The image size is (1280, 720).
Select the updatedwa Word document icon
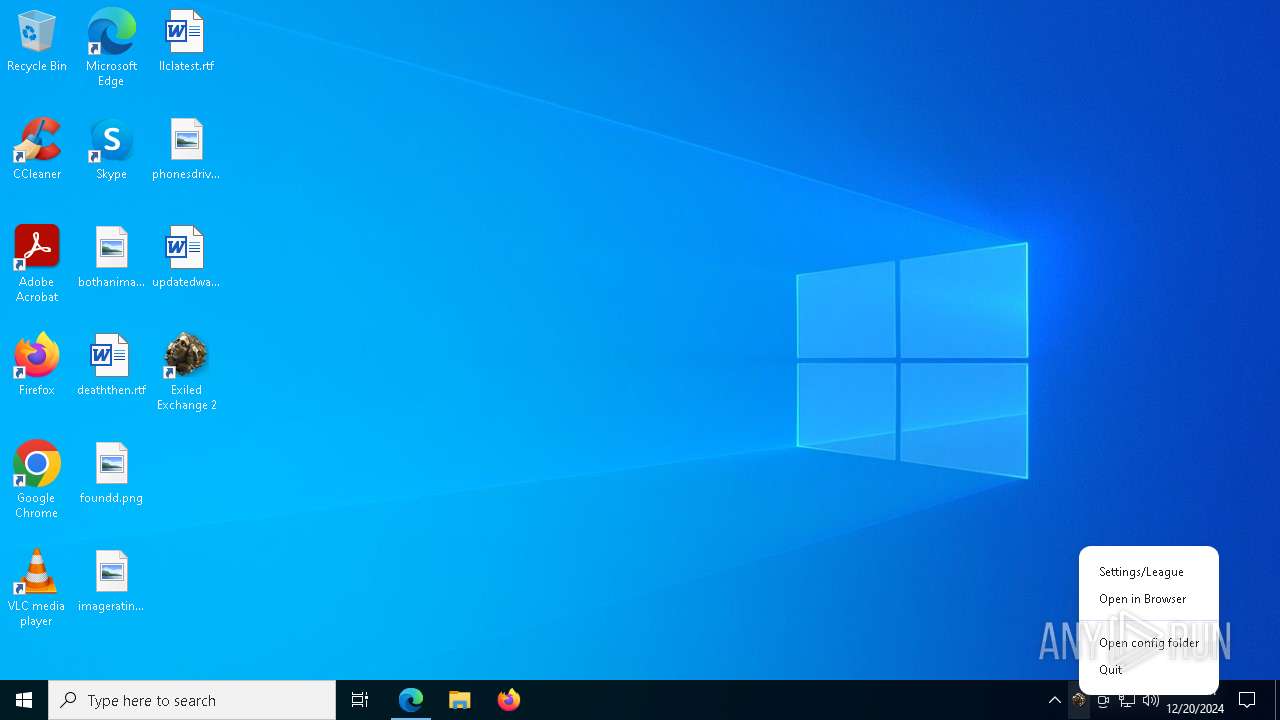point(186,258)
